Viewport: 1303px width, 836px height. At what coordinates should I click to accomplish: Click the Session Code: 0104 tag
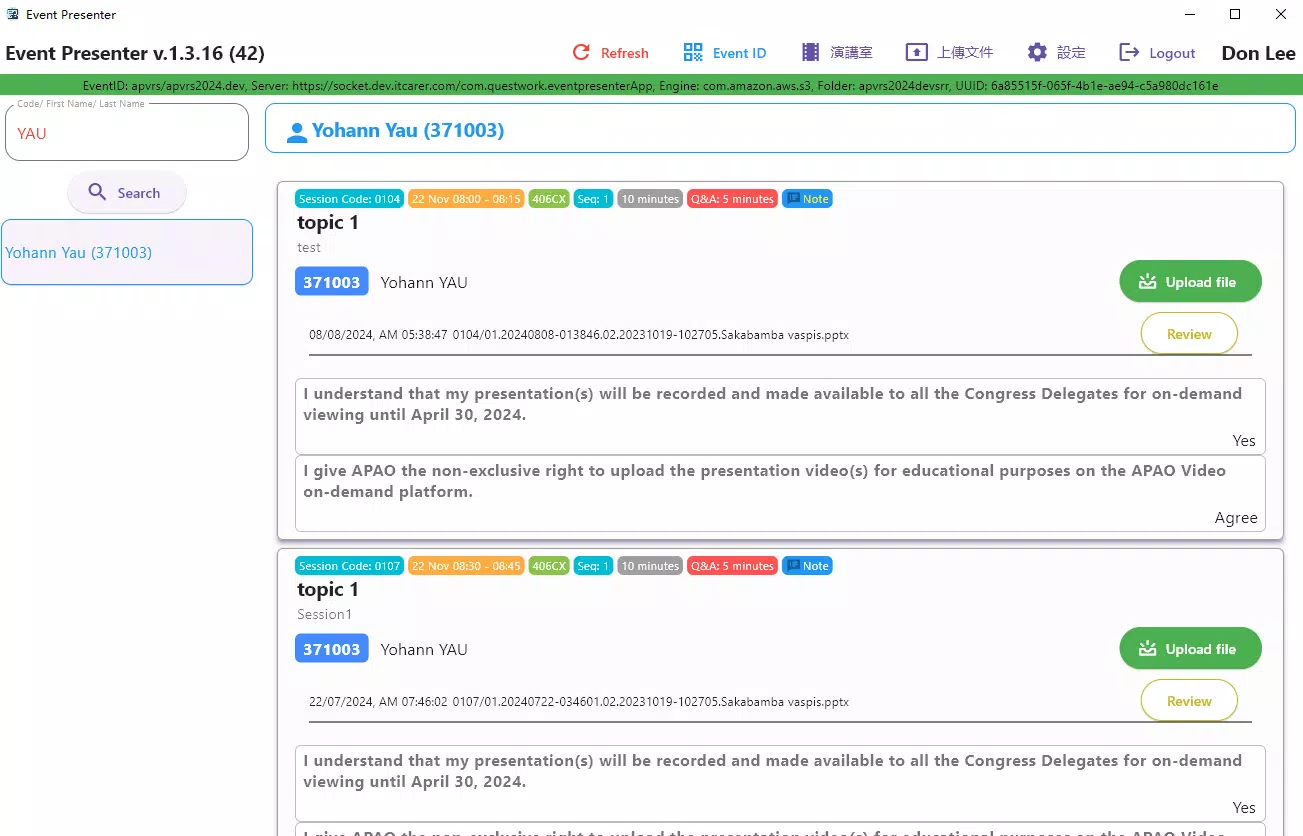(349, 199)
